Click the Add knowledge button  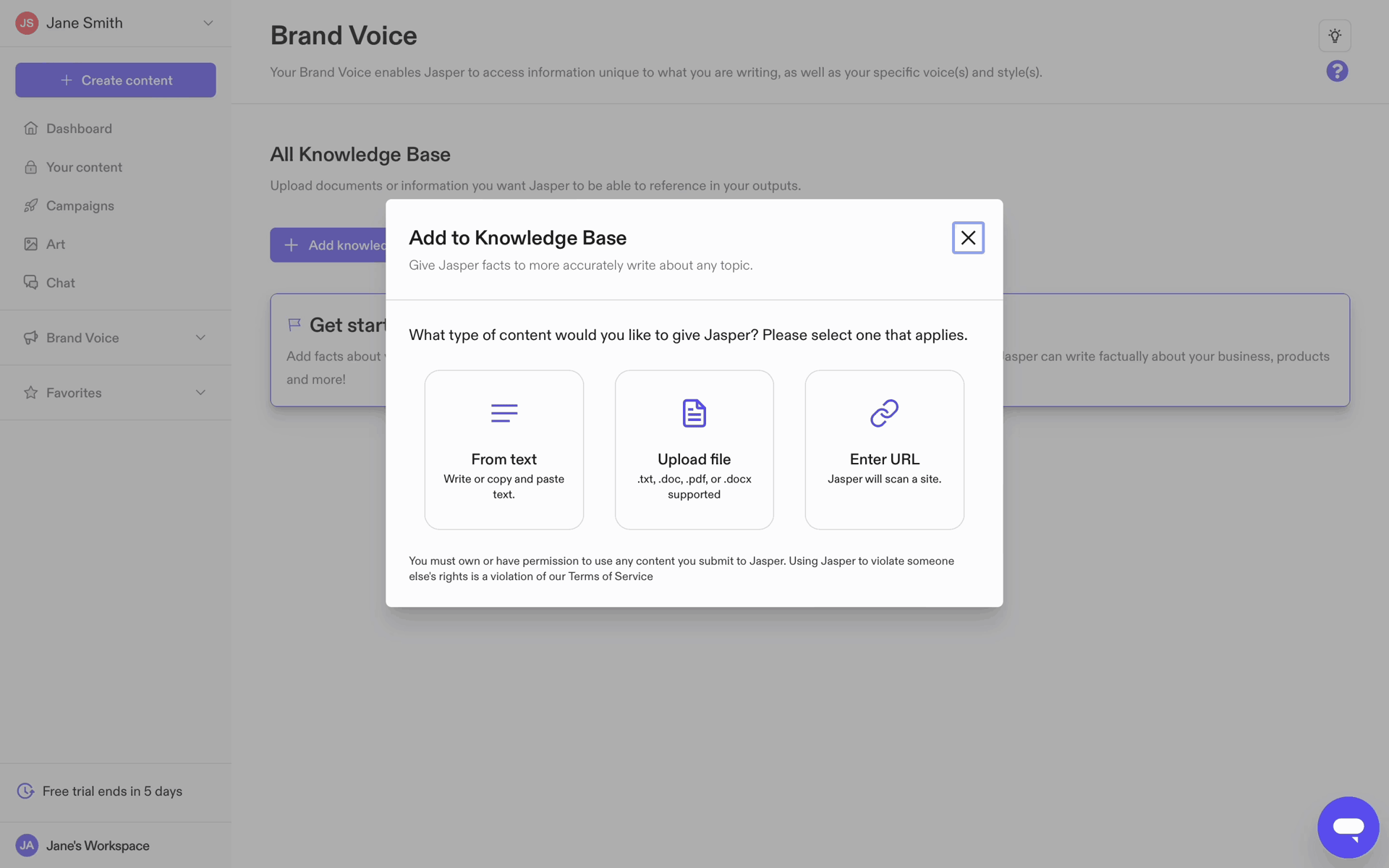pos(328,245)
